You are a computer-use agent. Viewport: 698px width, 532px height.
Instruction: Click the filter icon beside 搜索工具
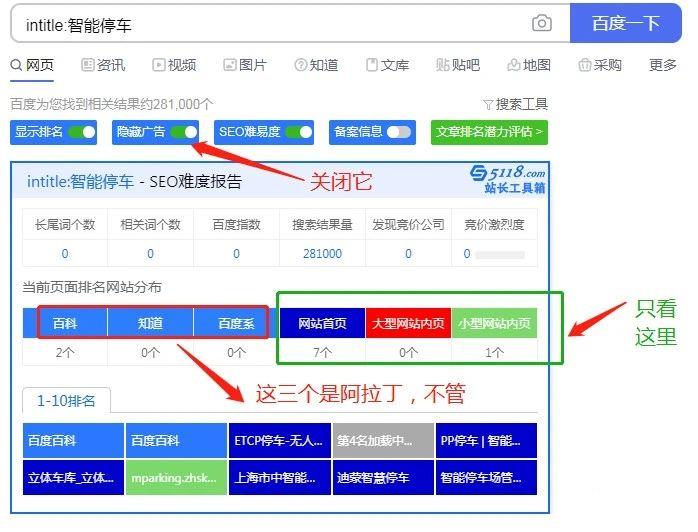[x=488, y=105]
